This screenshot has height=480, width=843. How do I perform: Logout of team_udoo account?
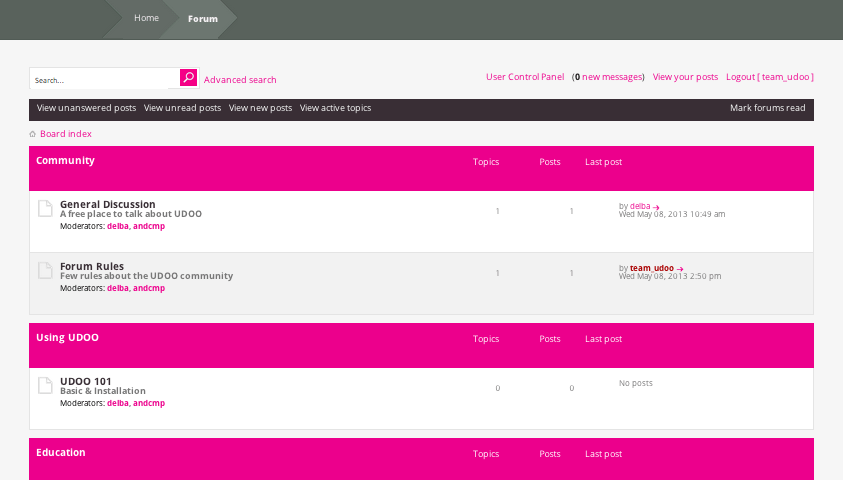[770, 77]
